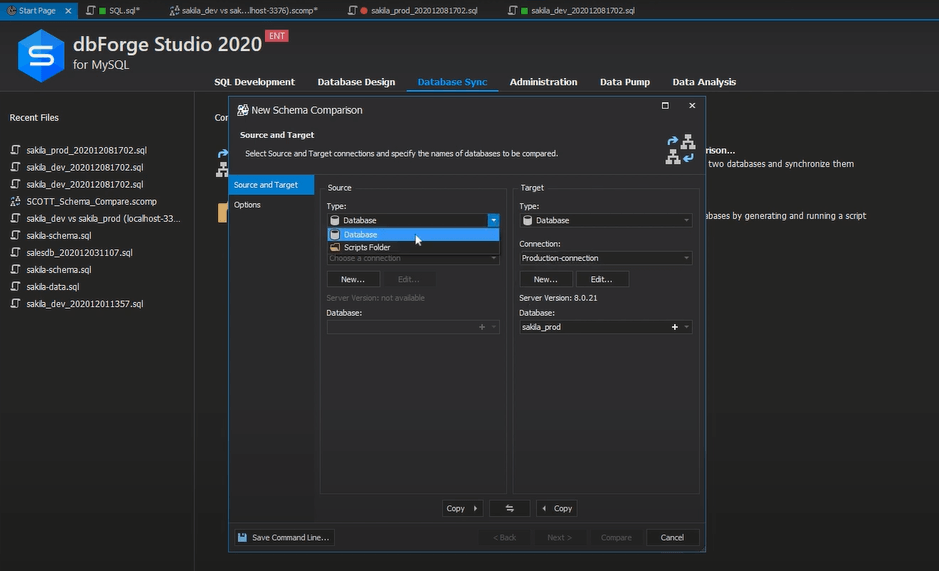Open the Database Sync tab
939x571 pixels.
point(452,82)
